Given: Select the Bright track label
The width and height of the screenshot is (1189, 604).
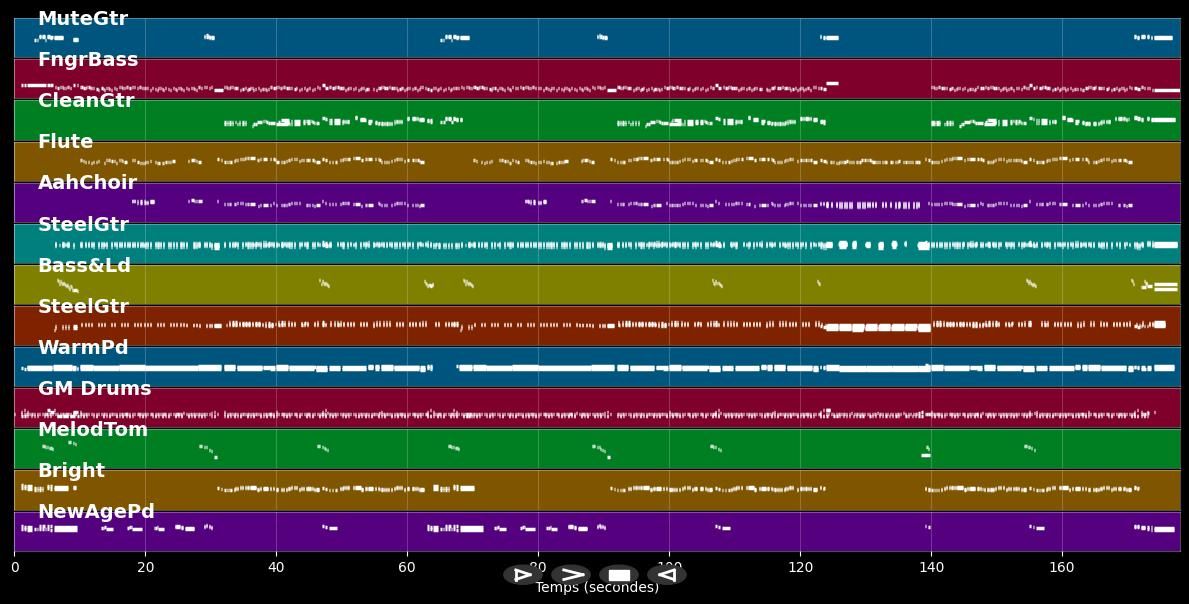Looking at the screenshot, I should [x=71, y=471].
